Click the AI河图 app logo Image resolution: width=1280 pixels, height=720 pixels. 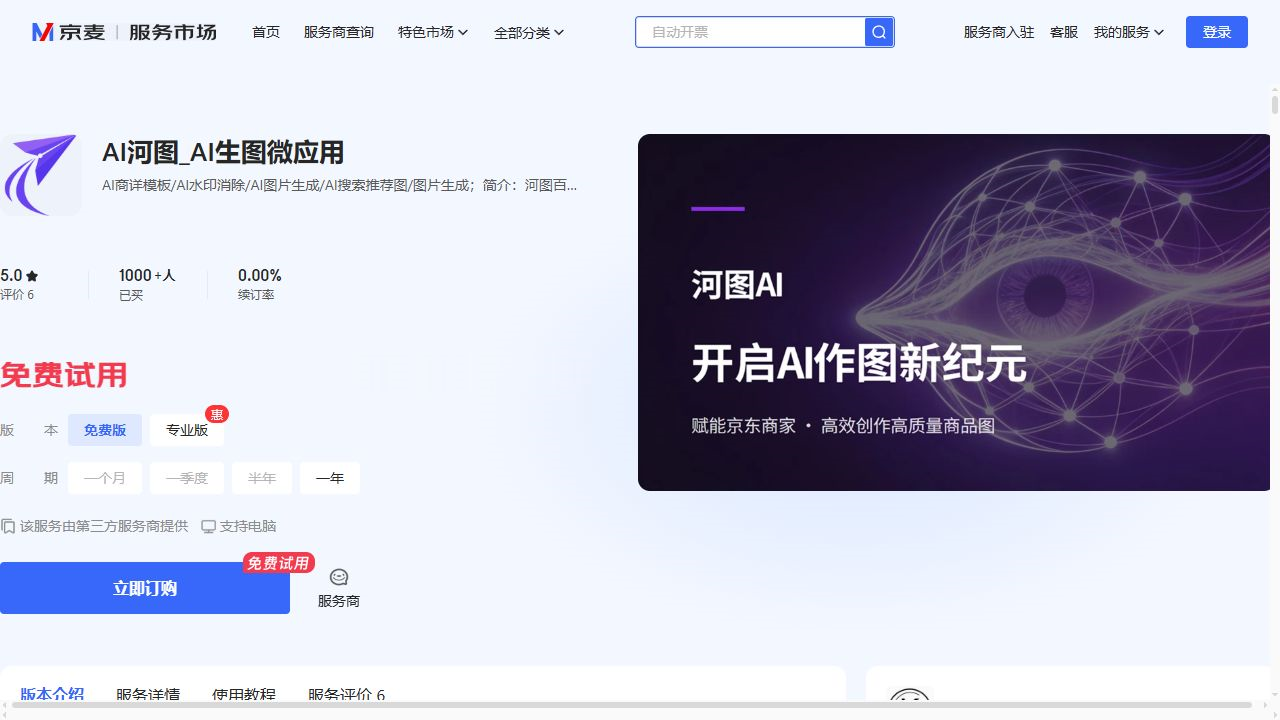pyautogui.click(x=40, y=175)
